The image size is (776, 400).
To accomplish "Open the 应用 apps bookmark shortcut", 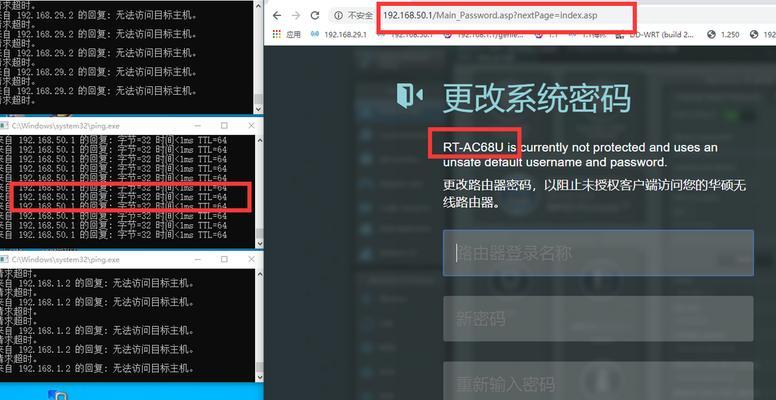I will point(288,35).
